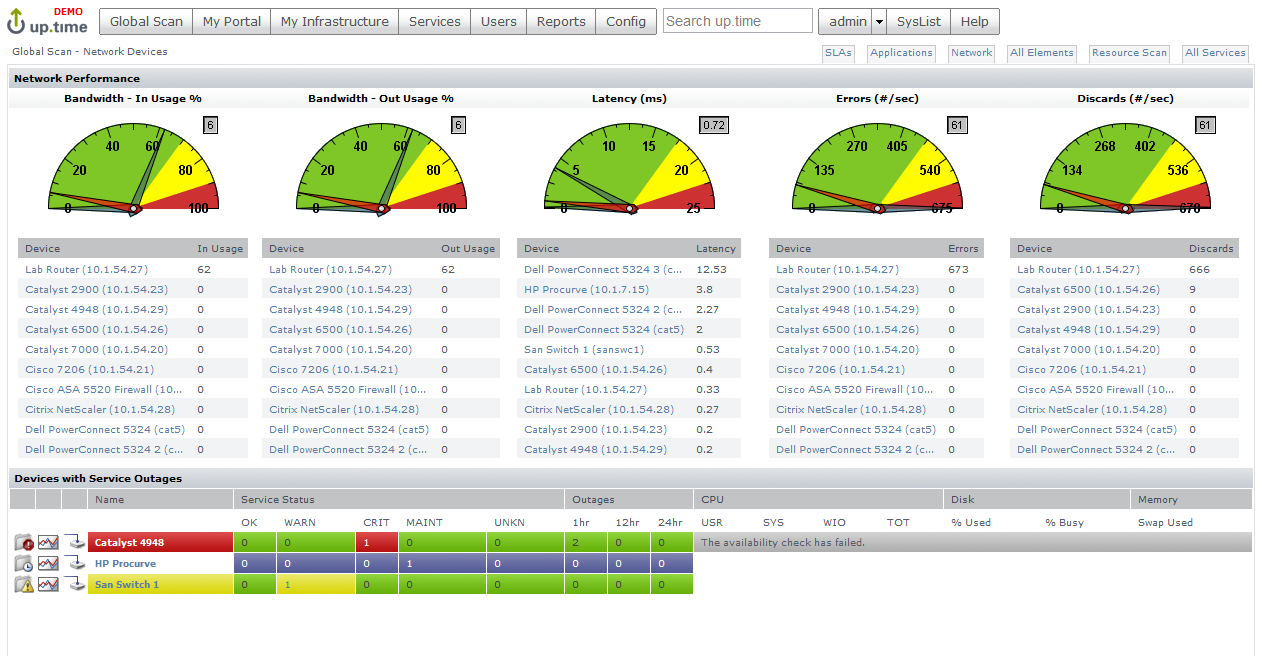Open critical status folder icon for Catalyst 4948
Viewport: 1262px width, 656px height.
[24, 543]
